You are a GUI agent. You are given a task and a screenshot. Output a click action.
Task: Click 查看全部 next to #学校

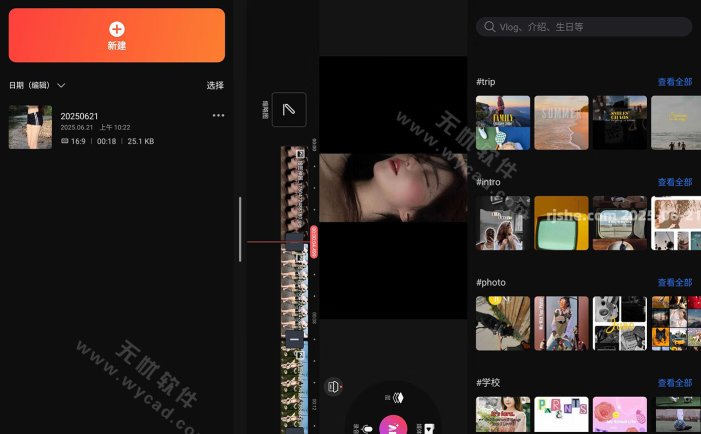click(x=675, y=383)
